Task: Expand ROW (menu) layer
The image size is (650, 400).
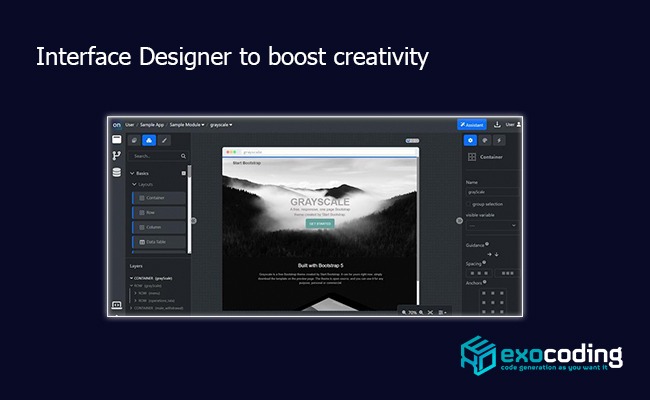Action: (135, 293)
